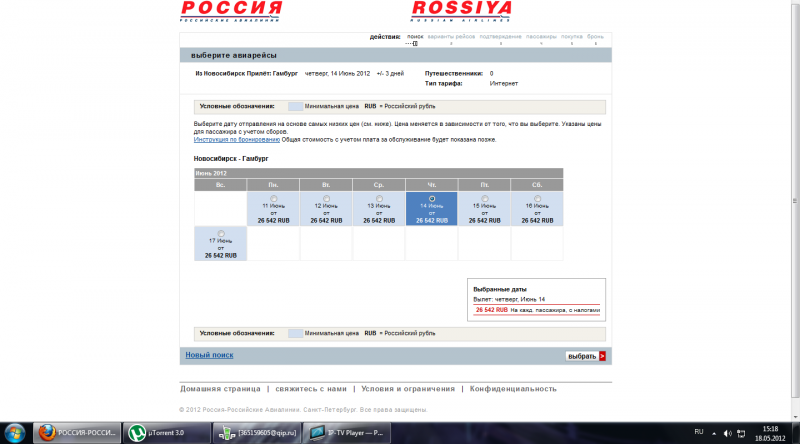
Task: Click the volume speaker tray icon
Action: coord(728,433)
